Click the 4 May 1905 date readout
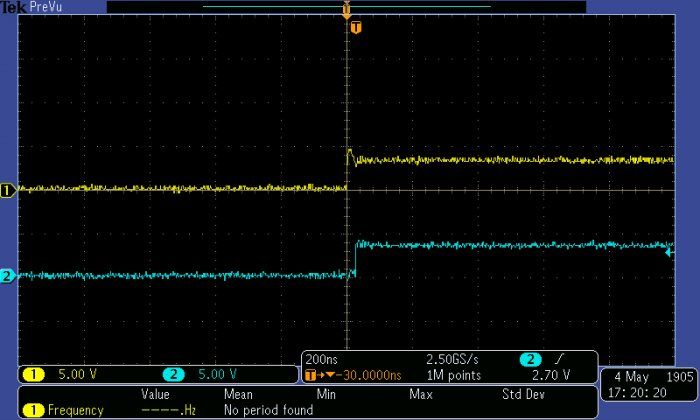This screenshot has width=700, height=420. (654, 377)
